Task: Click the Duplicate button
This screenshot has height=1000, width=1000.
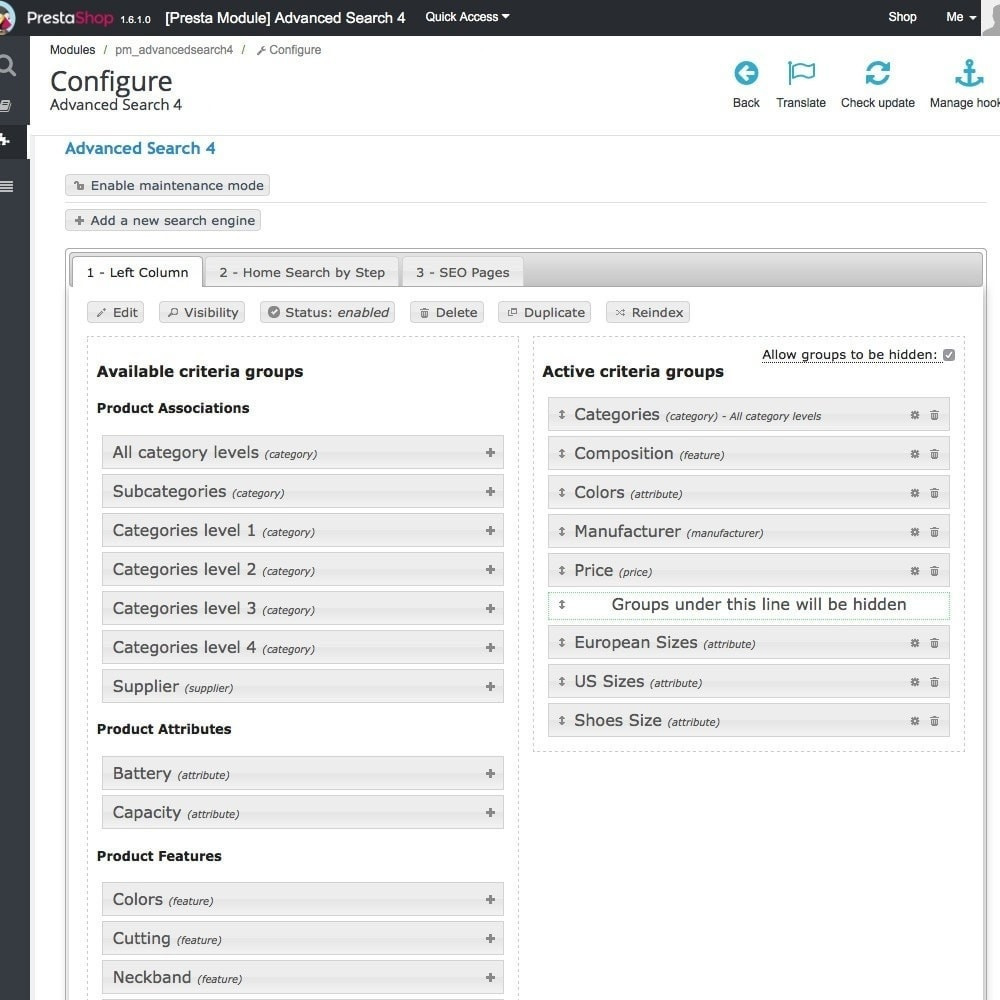Action: [545, 312]
